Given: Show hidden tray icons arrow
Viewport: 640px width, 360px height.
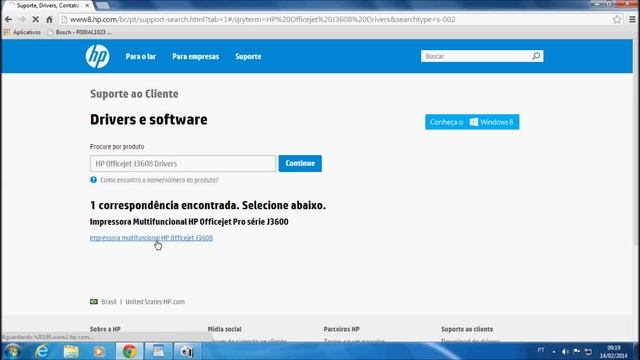Looking at the screenshot, I should pos(554,351).
